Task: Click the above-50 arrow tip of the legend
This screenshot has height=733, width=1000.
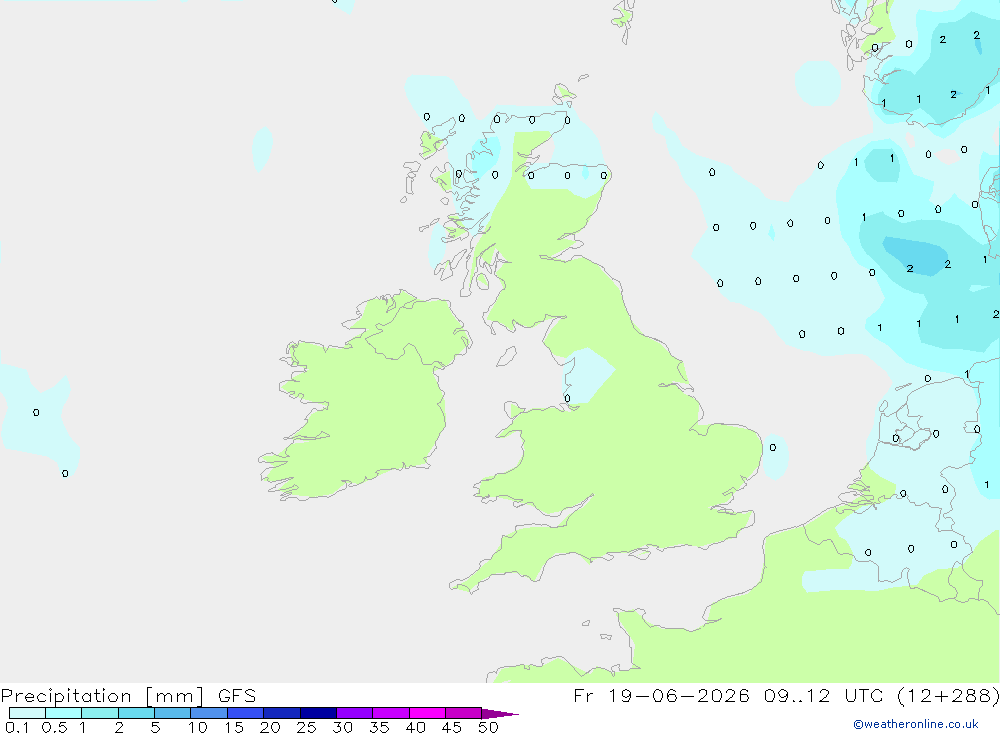Action: tap(500, 714)
